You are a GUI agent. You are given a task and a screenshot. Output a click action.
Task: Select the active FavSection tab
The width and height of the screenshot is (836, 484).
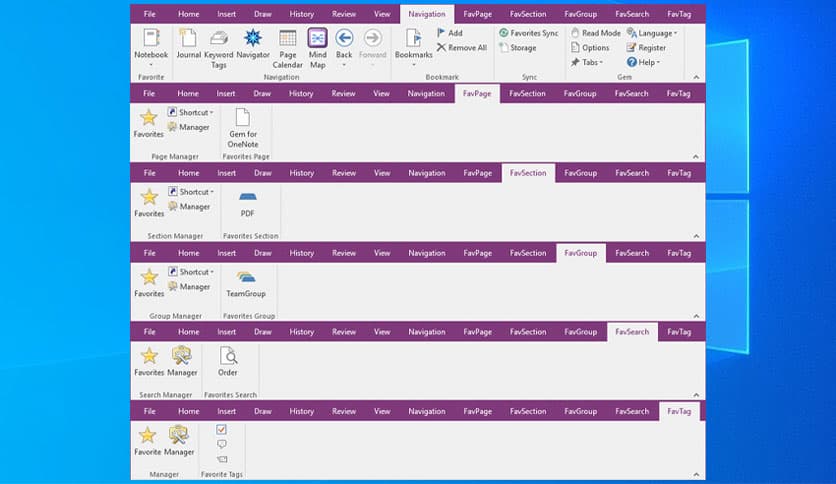[x=528, y=173]
